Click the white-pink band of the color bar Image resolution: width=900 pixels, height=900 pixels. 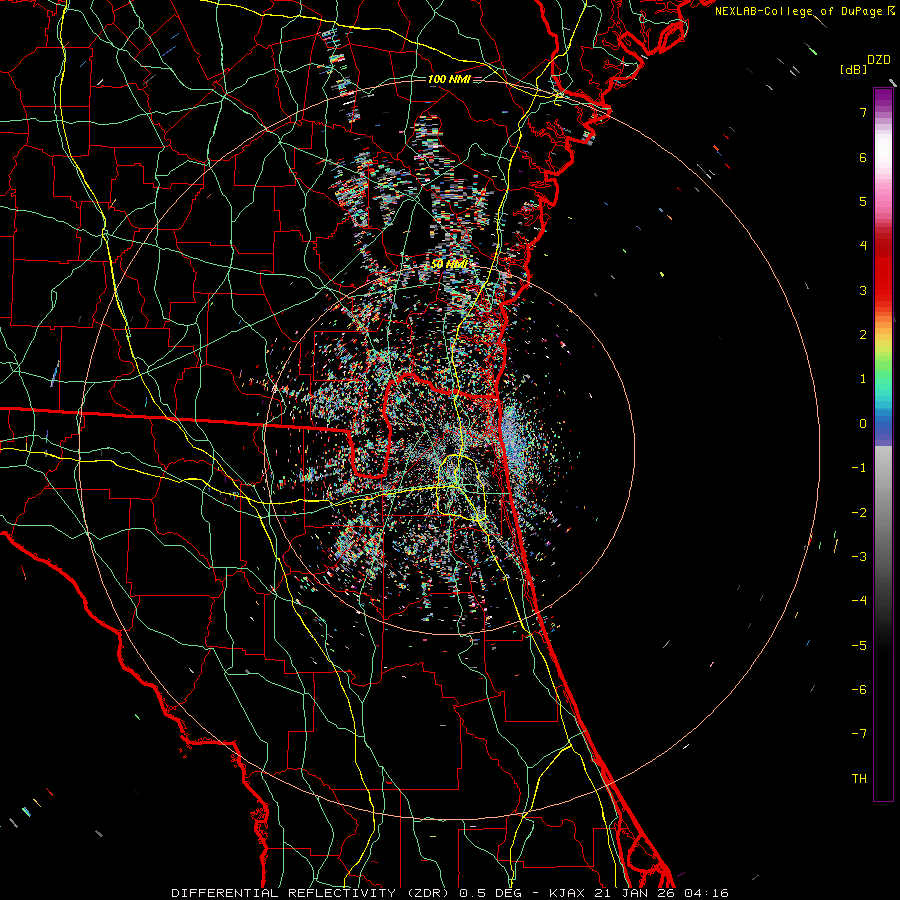tap(883, 158)
